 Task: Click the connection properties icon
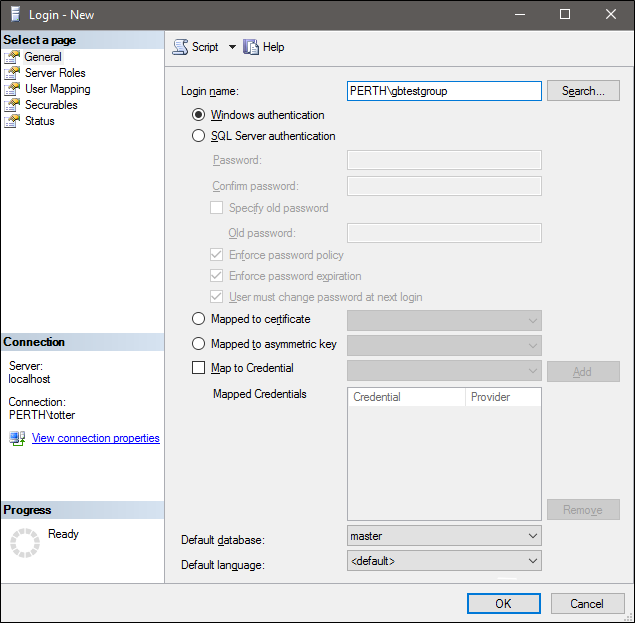(x=17, y=438)
